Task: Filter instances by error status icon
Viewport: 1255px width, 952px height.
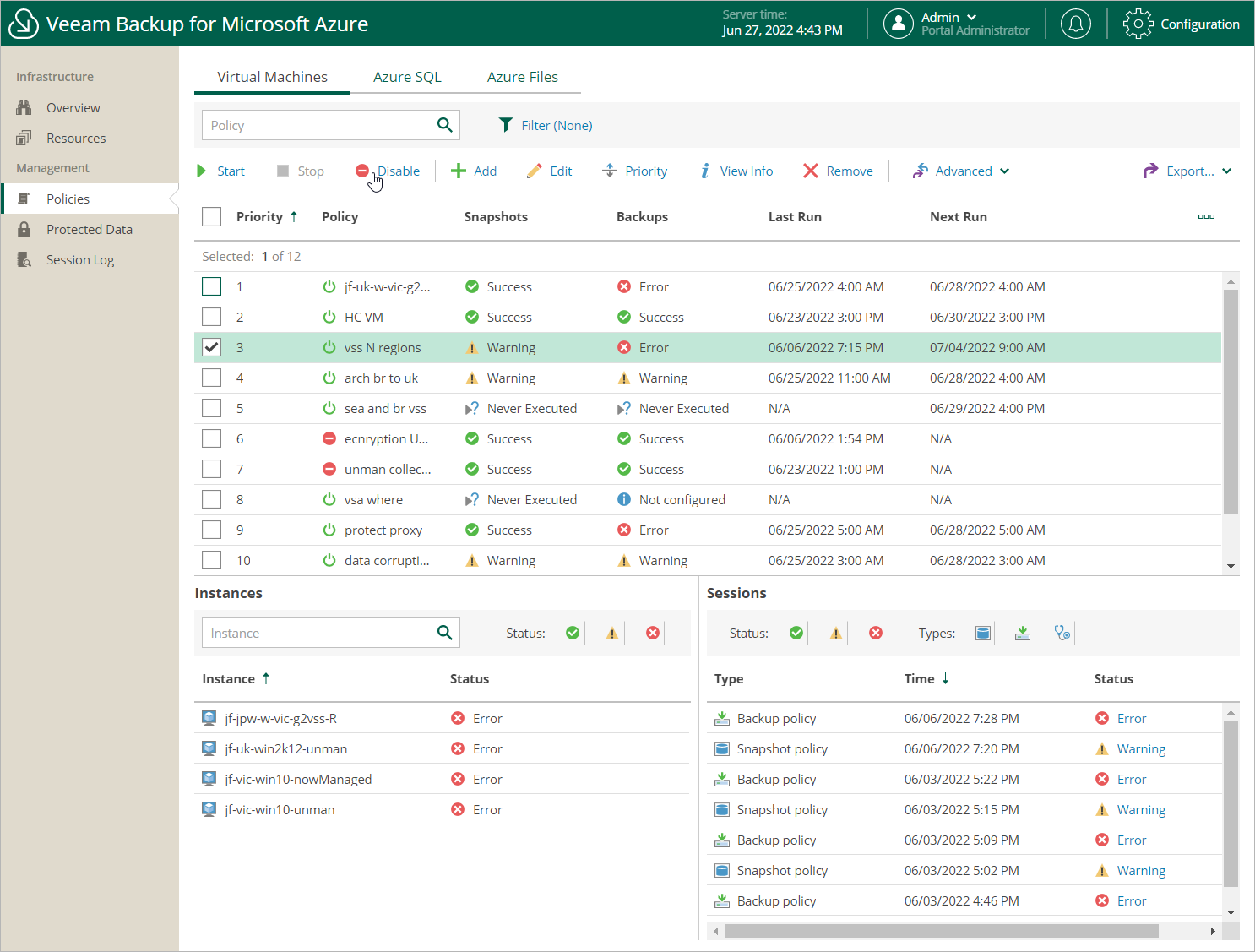Action: click(652, 633)
